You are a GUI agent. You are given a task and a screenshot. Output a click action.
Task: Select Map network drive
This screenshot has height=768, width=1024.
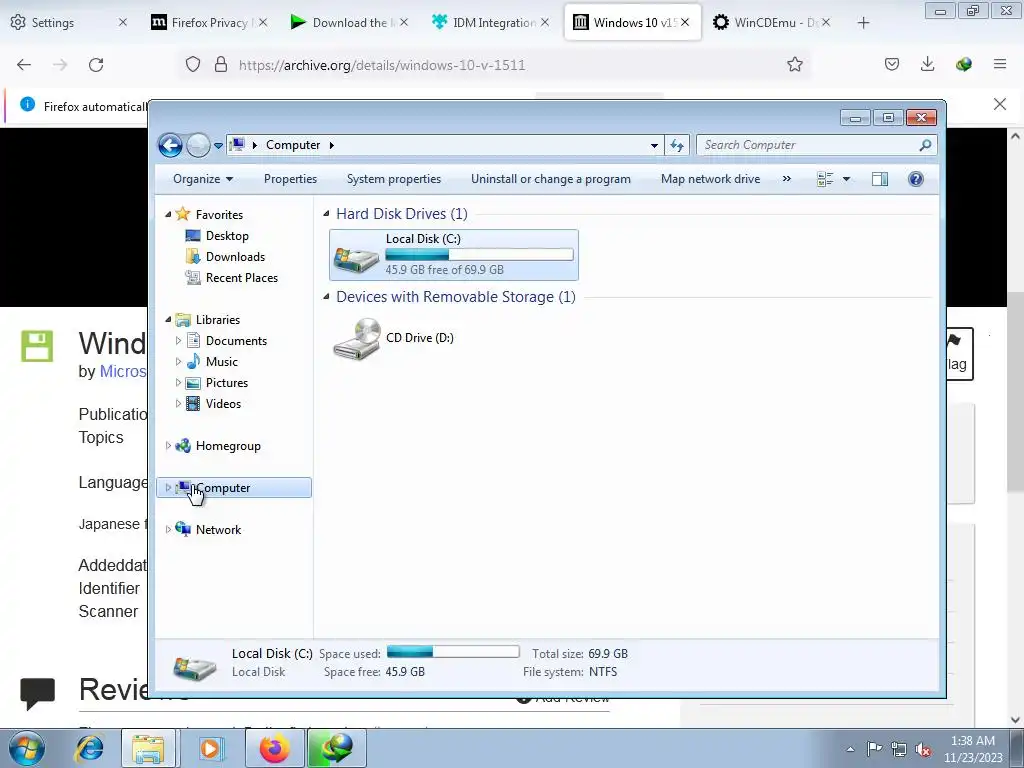coord(711,179)
